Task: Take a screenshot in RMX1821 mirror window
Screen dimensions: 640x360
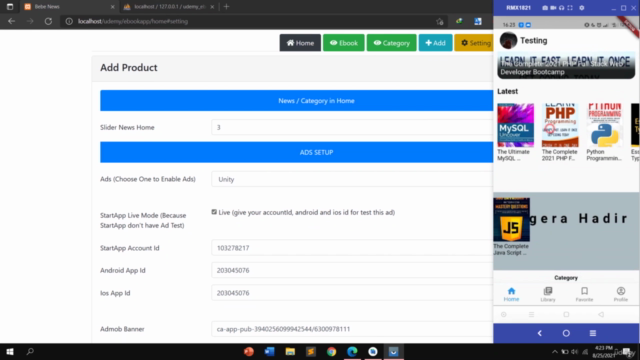Action: tap(544, 8)
